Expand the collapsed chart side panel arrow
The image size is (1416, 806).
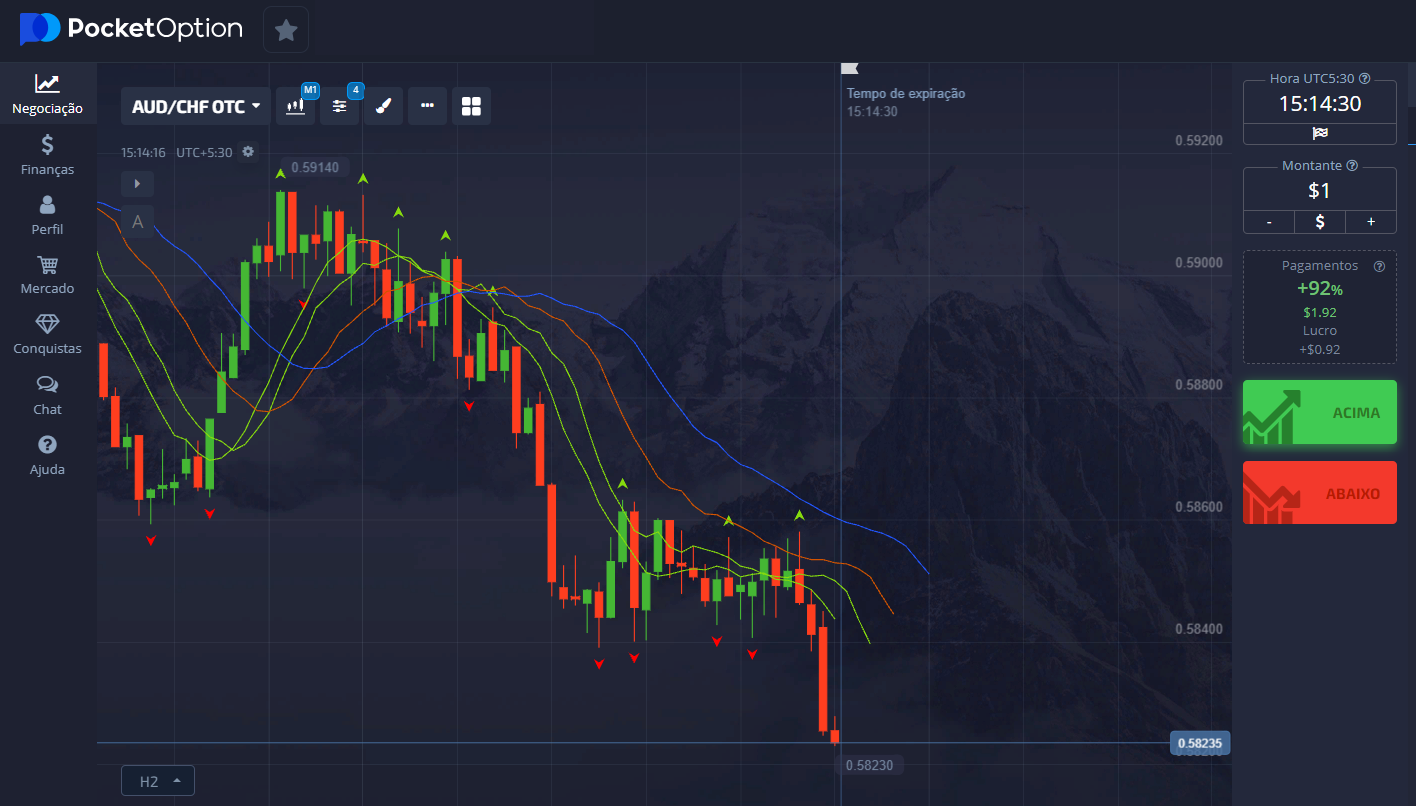pyautogui.click(x=136, y=183)
